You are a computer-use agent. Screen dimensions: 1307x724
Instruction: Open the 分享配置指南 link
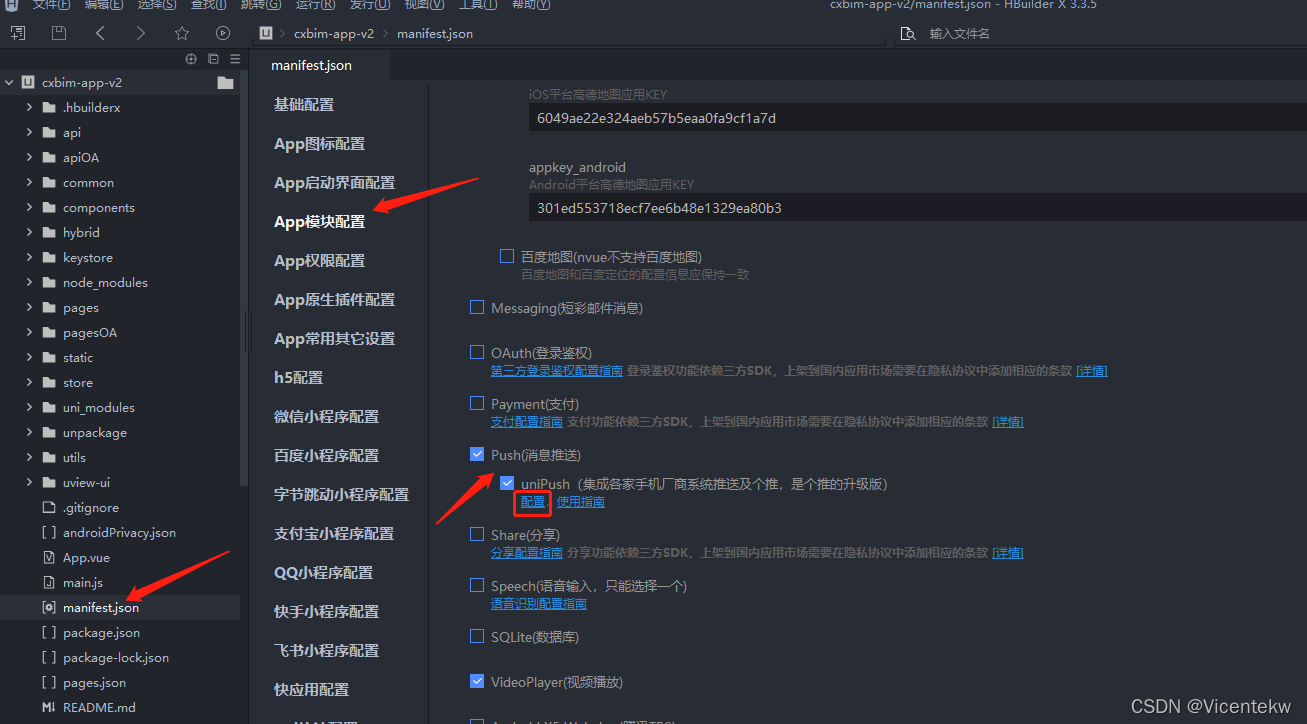527,552
